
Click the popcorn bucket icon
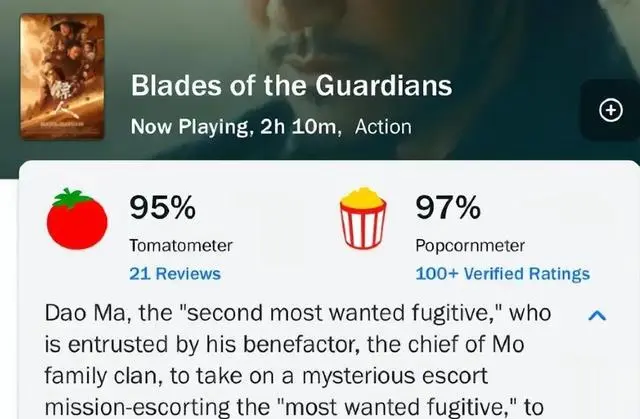point(363,220)
